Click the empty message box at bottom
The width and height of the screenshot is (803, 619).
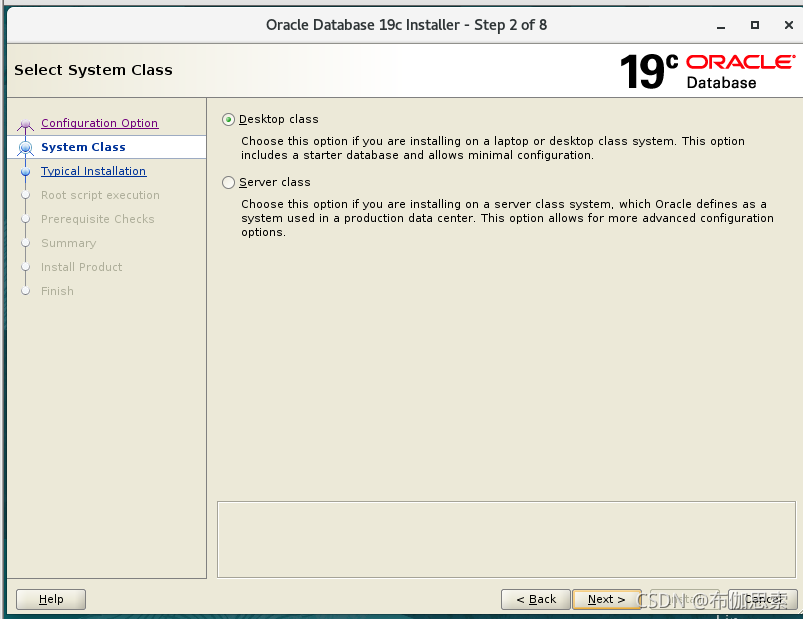click(506, 539)
